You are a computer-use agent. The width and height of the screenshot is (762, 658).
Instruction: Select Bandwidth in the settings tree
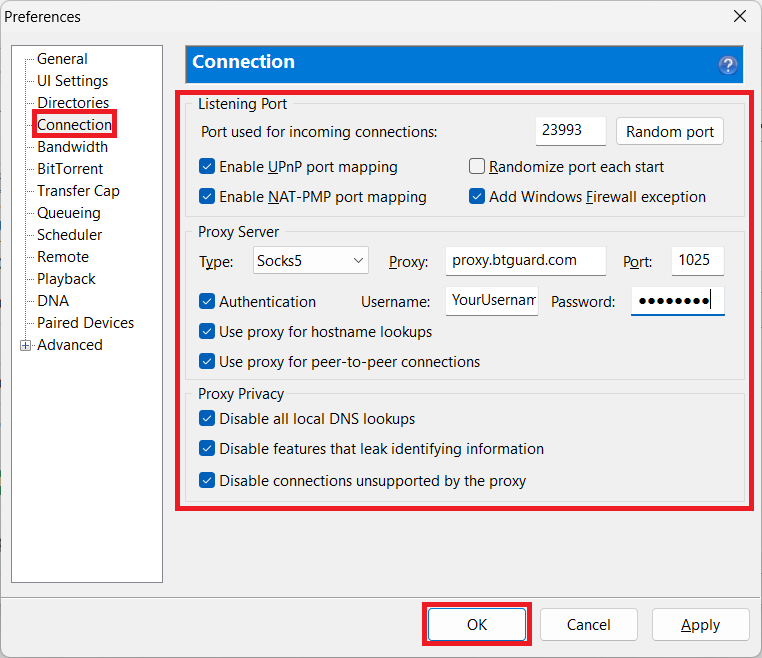coord(72,147)
